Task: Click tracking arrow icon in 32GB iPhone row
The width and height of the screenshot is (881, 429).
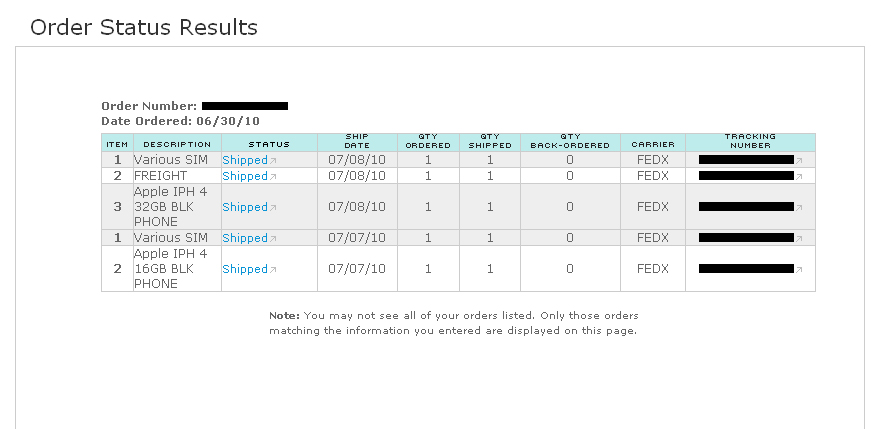Action: click(x=799, y=208)
